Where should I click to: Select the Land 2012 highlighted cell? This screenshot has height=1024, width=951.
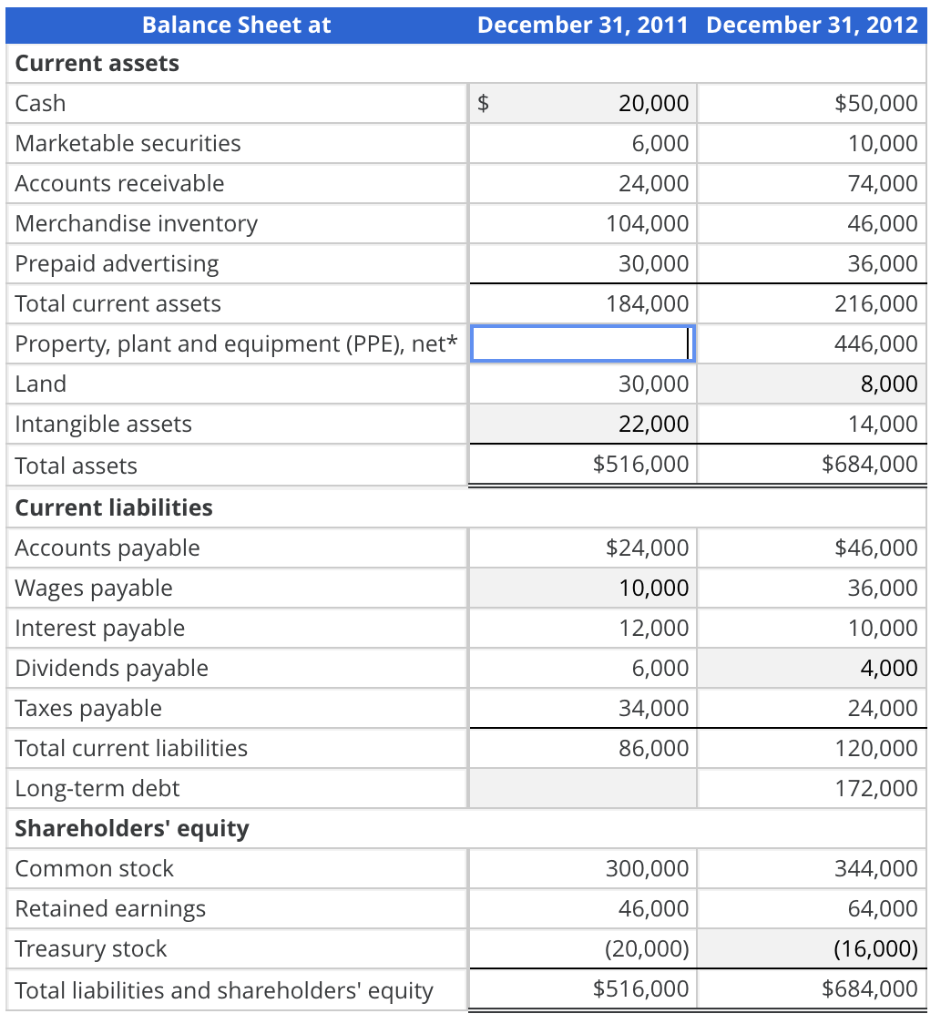point(812,383)
